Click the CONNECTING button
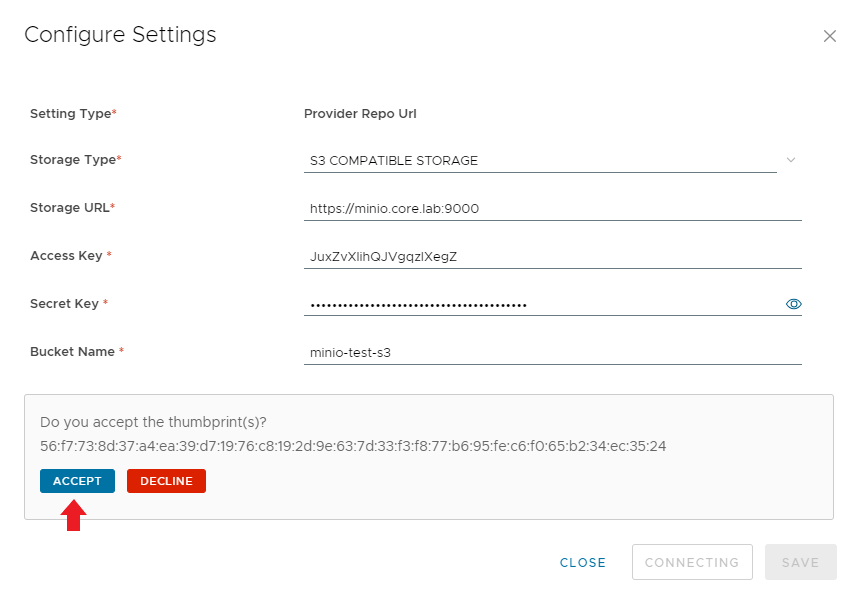 click(692, 562)
